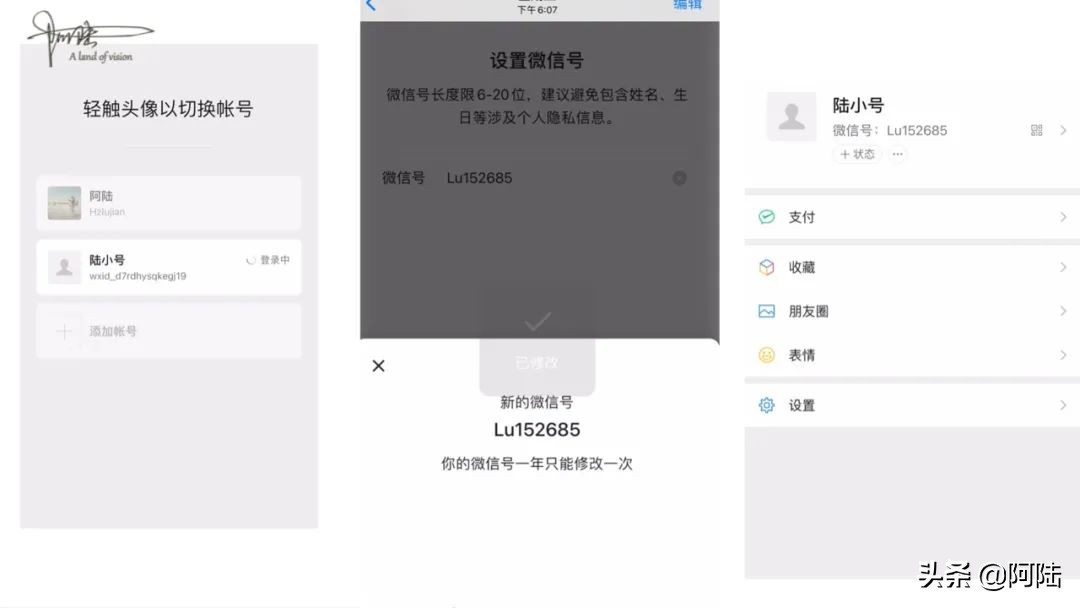
Task: Expand the 朋友圈 row chevron
Action: tap(1063, 311)
